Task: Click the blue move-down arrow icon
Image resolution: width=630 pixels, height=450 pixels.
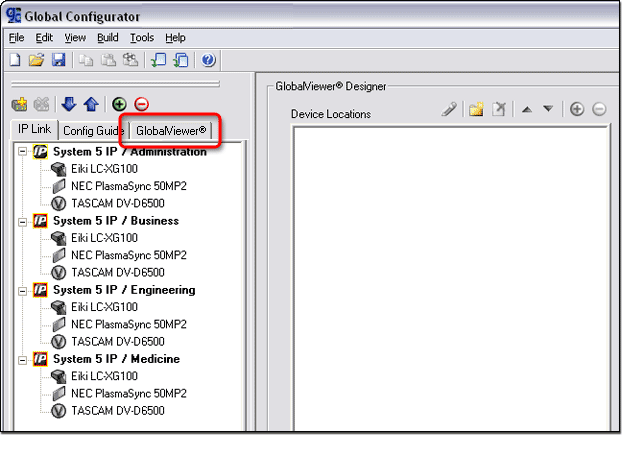Action: [x=68, y=104]
